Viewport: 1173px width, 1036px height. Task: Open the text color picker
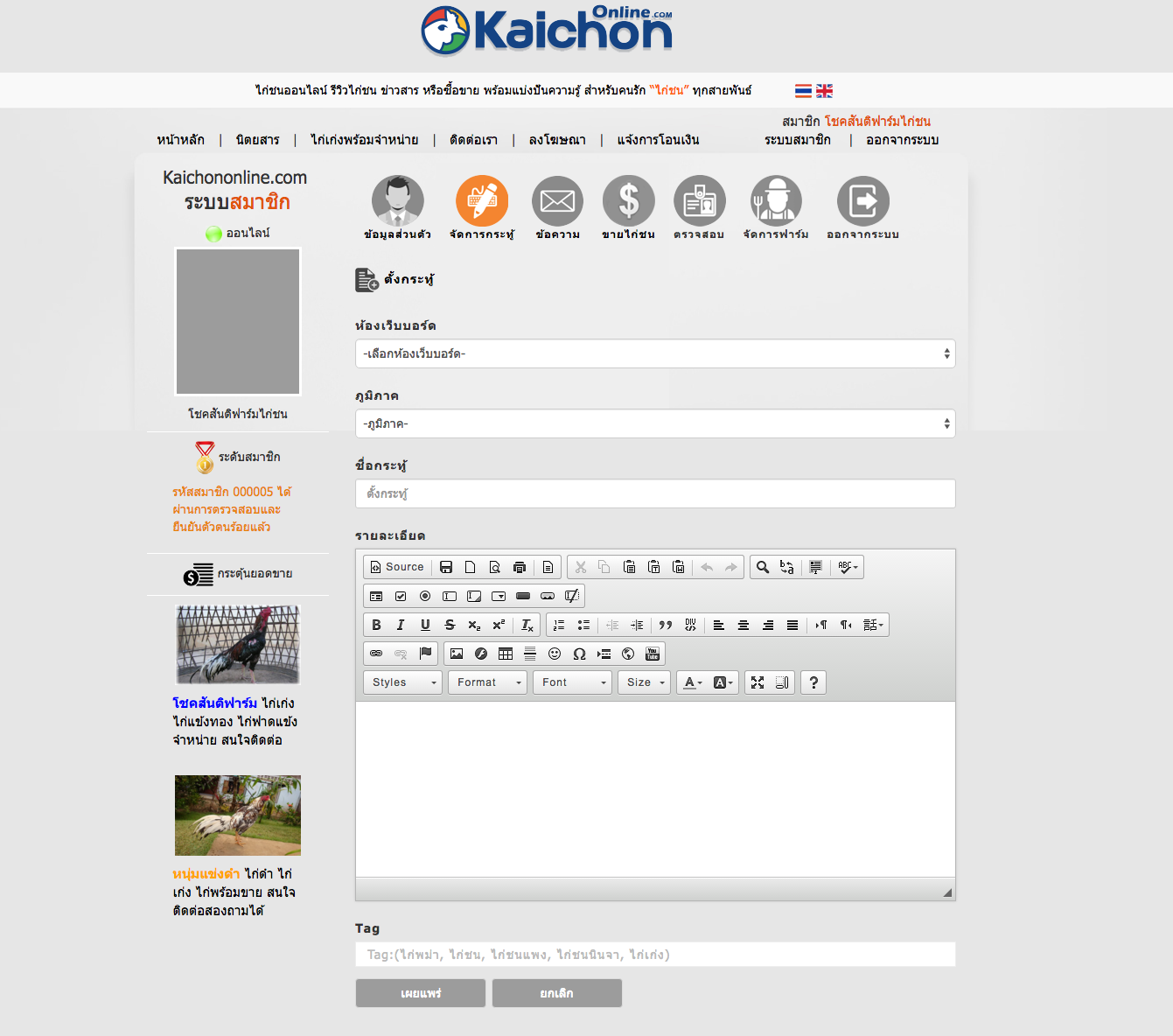tap(693, 682)
